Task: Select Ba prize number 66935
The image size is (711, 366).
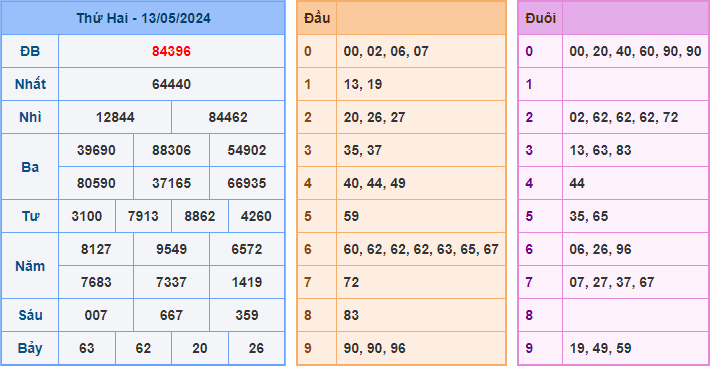Action: coord(247,183)
